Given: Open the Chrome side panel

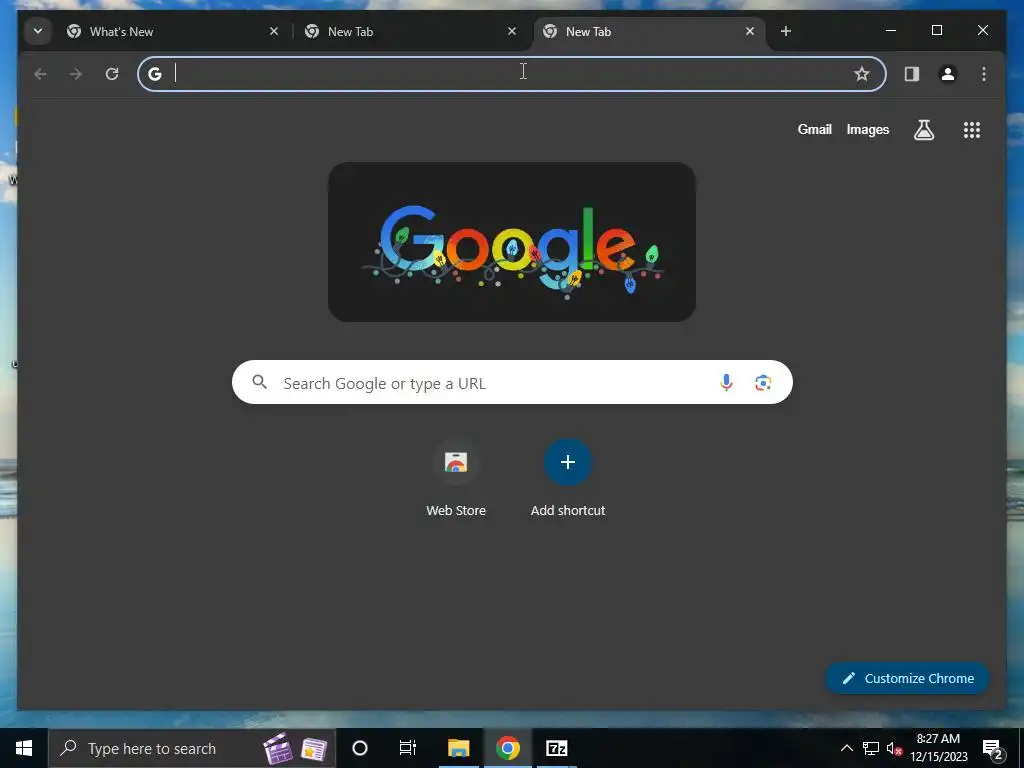Looking at the screenshot, I should pyautogui.click(x=912, y=74).
